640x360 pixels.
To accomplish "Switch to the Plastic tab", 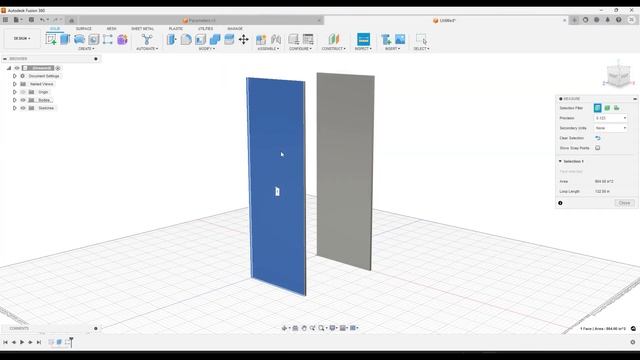I will [176, 29].
